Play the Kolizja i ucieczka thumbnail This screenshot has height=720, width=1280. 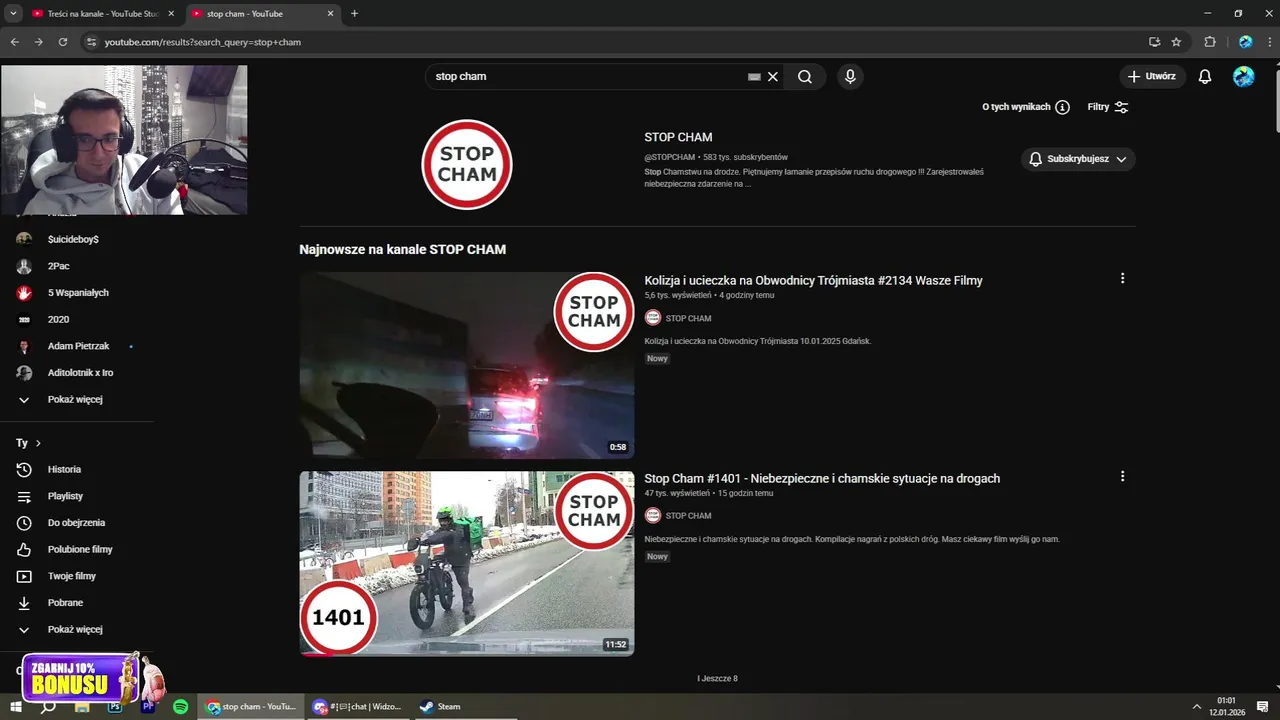[x=467, y=365]
